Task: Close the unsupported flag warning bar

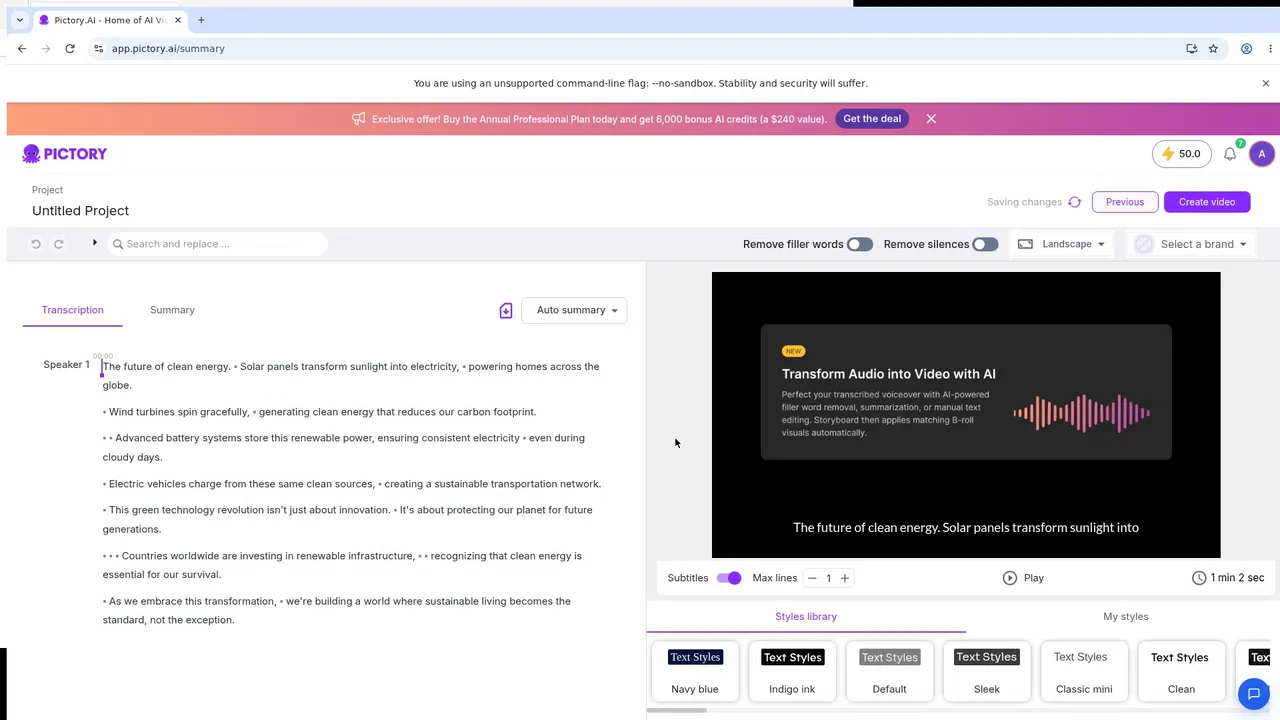Action: point(1266,83)
